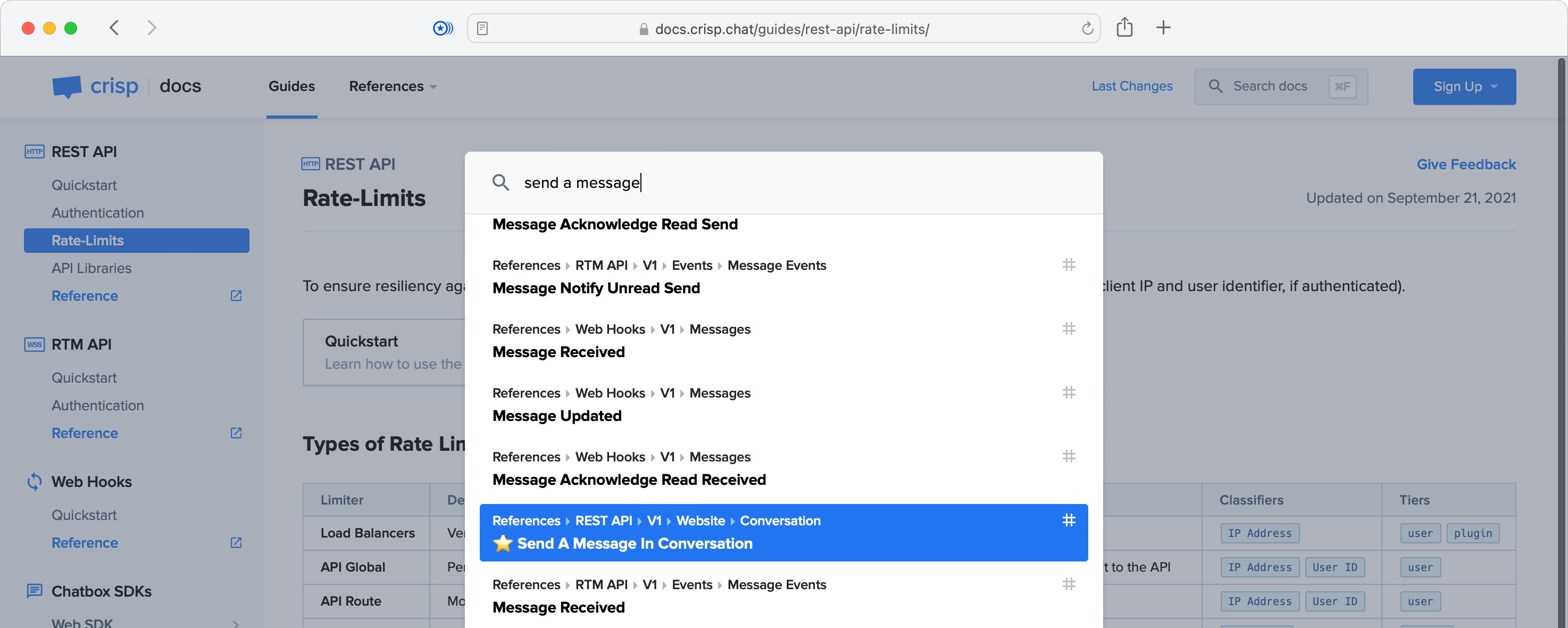This screenshot has height=628, width=1568.
Task: Click hash icon for Message Acknowledge Read Received
Action: [x=1068, y=456]
